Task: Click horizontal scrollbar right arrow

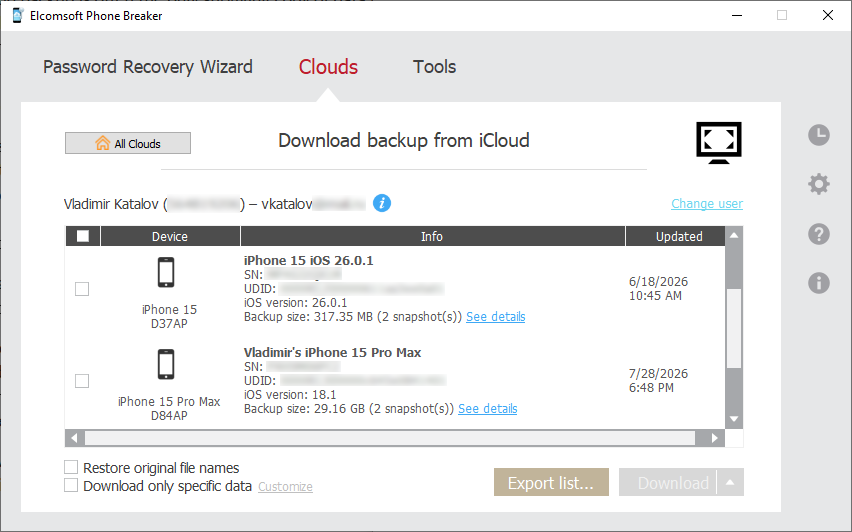Action: point(715,438)
